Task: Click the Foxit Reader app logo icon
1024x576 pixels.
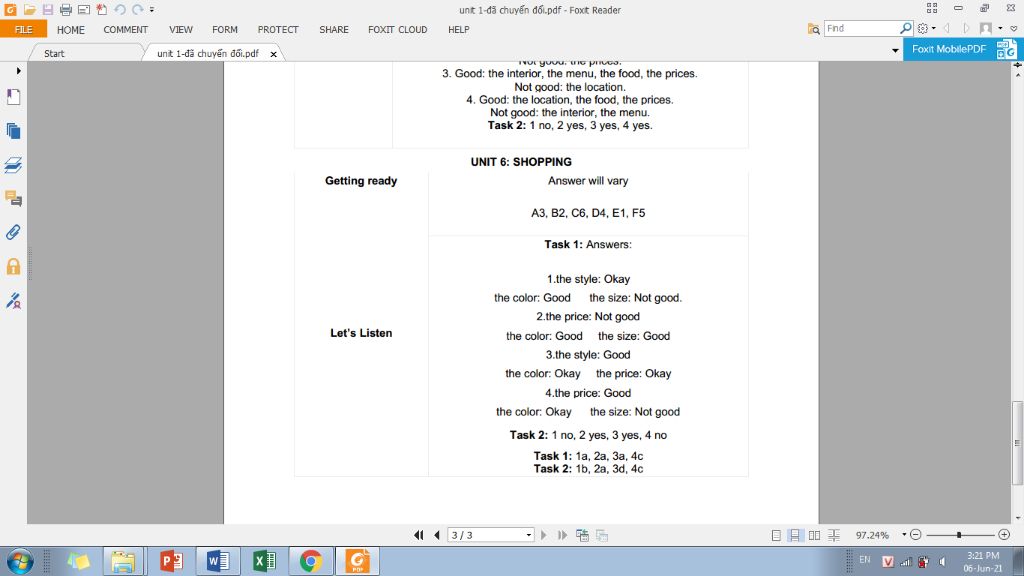Action: [x=10, y=9]
